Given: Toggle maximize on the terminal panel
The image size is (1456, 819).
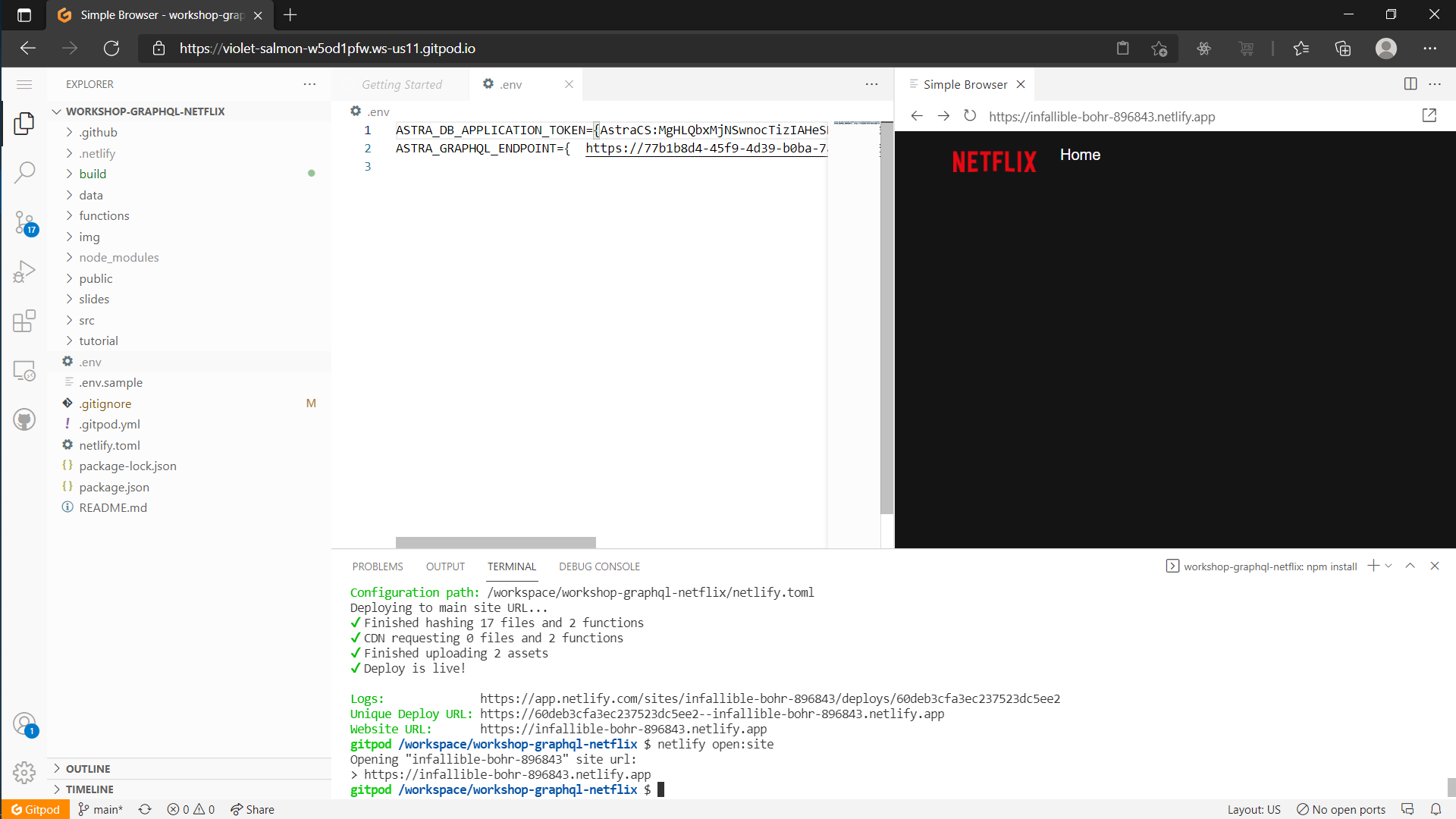Looking at the screenshot, I should click(1410, 566).
